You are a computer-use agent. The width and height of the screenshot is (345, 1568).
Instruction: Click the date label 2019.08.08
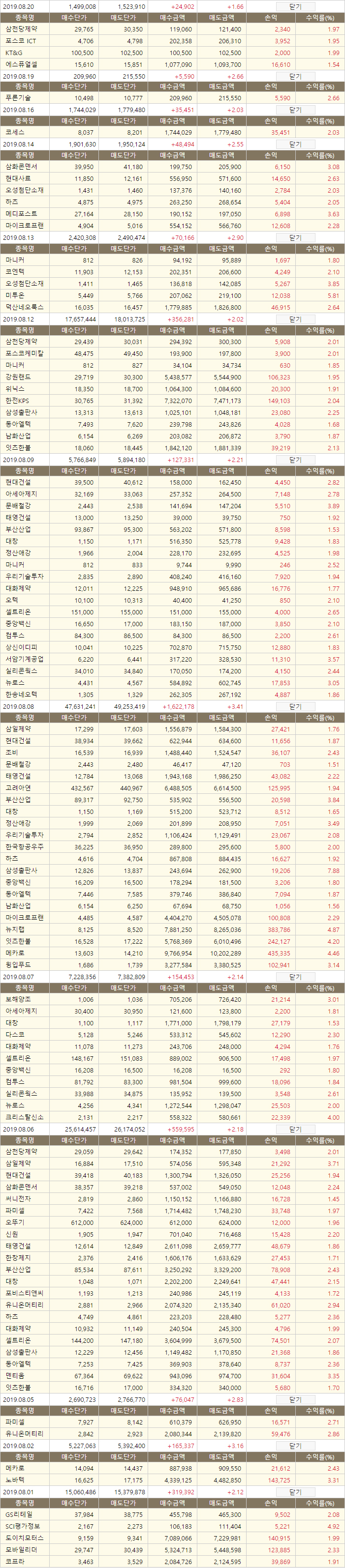tap(18, 706)
